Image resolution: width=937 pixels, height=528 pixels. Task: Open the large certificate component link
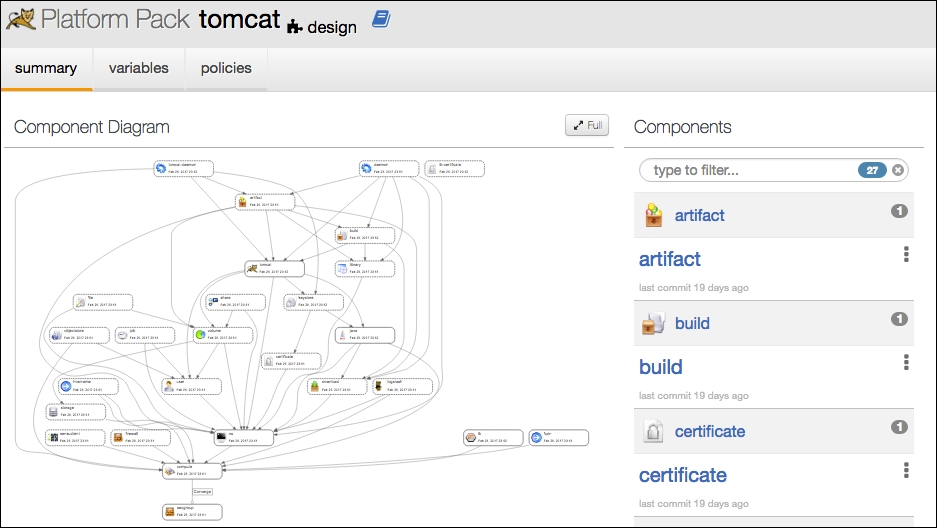(x=682, y=475)
